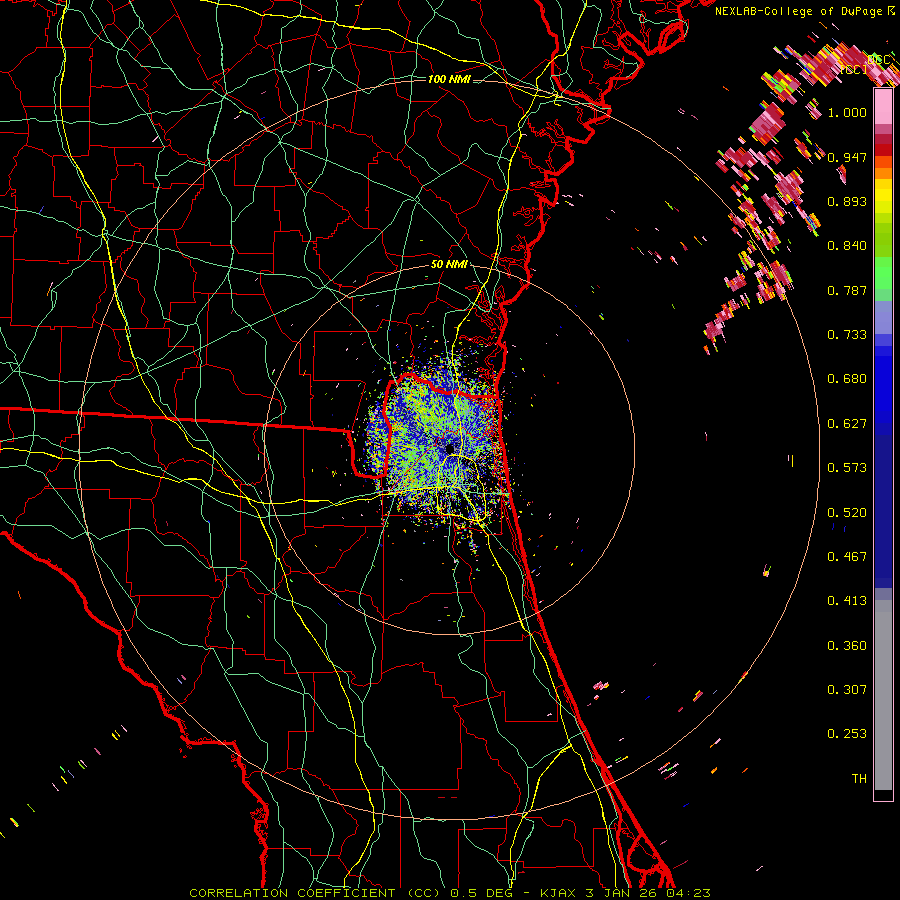Click the 1.000 color scale value
Image resolution: width=900 pixels, height=900 pixels.
tap(847, 112)
